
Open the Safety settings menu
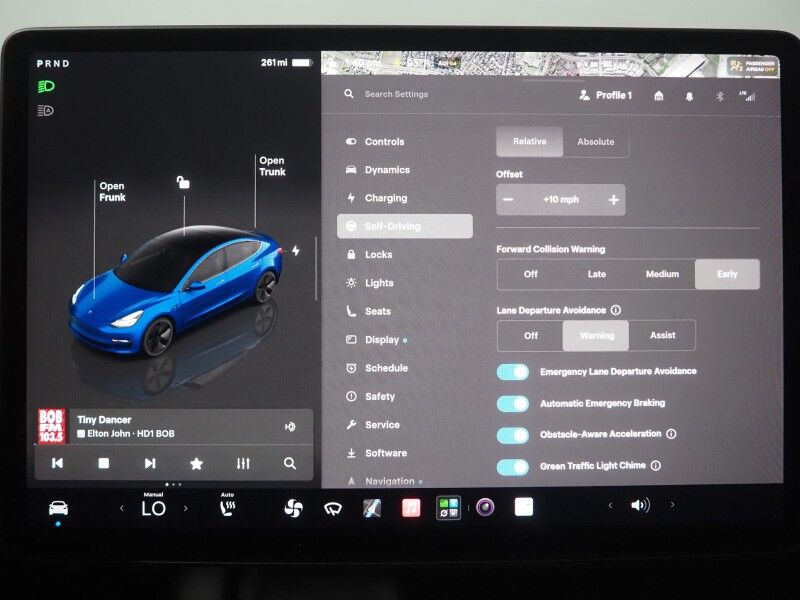(370, 396)
